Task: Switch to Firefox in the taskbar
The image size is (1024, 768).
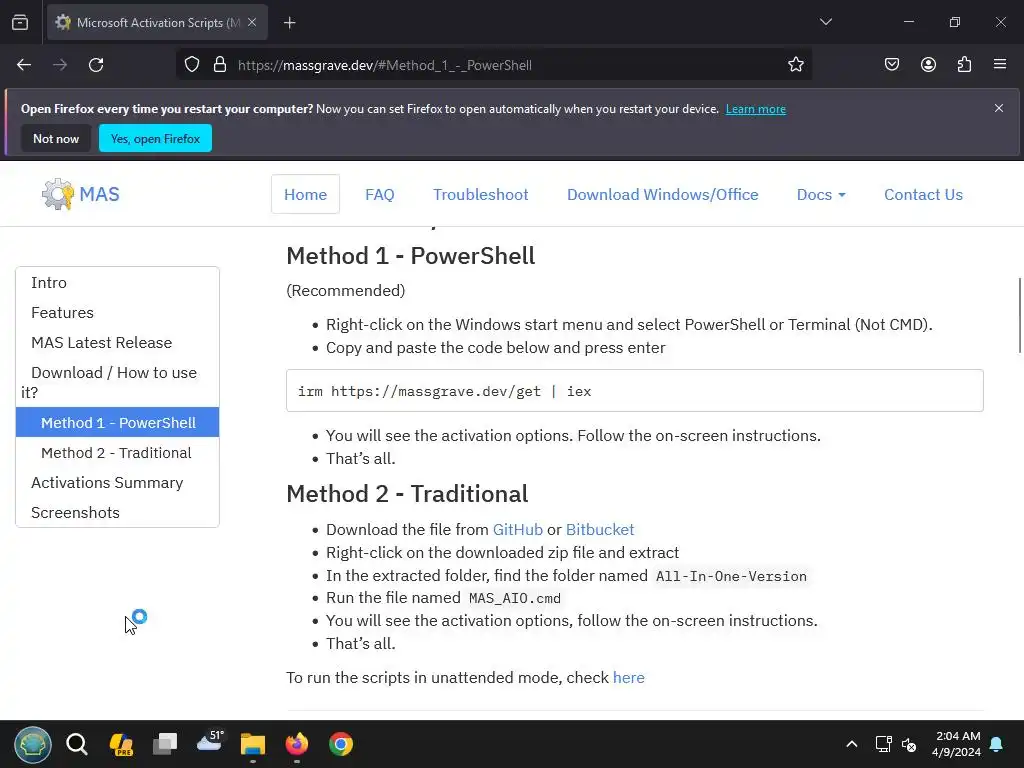Action: coord(297,744)
